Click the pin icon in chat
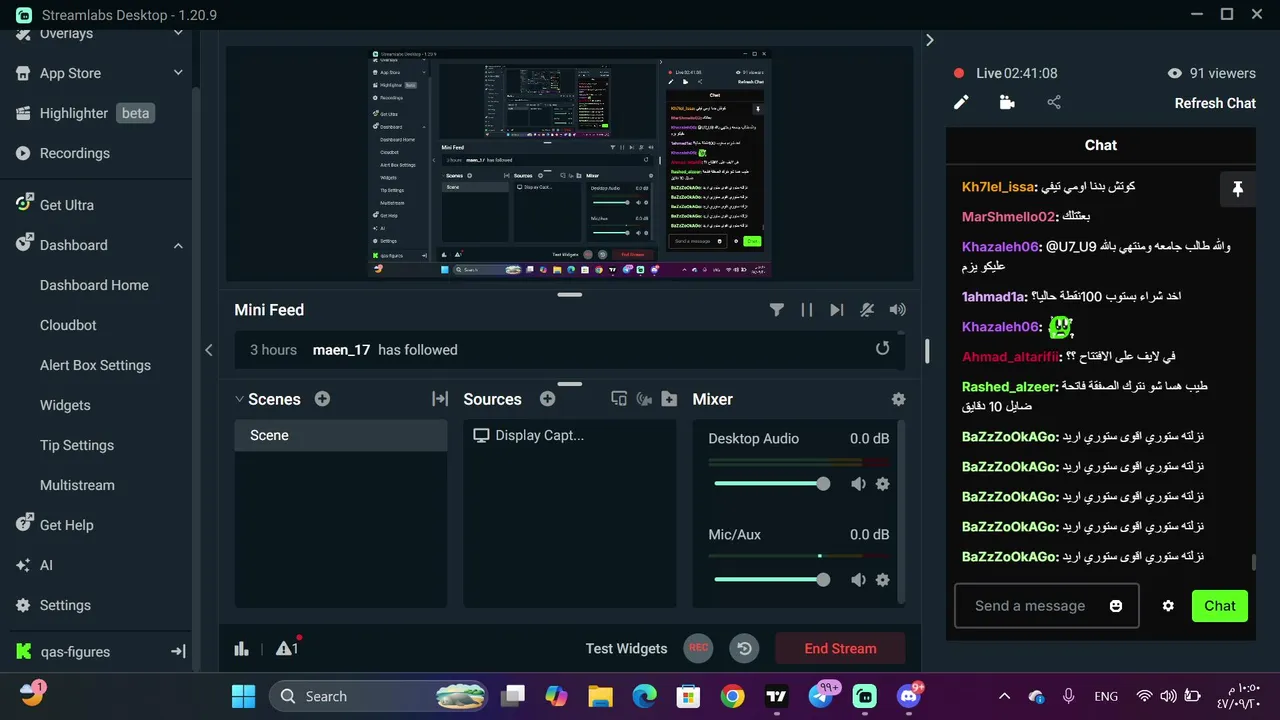 tap(1237, 189)
